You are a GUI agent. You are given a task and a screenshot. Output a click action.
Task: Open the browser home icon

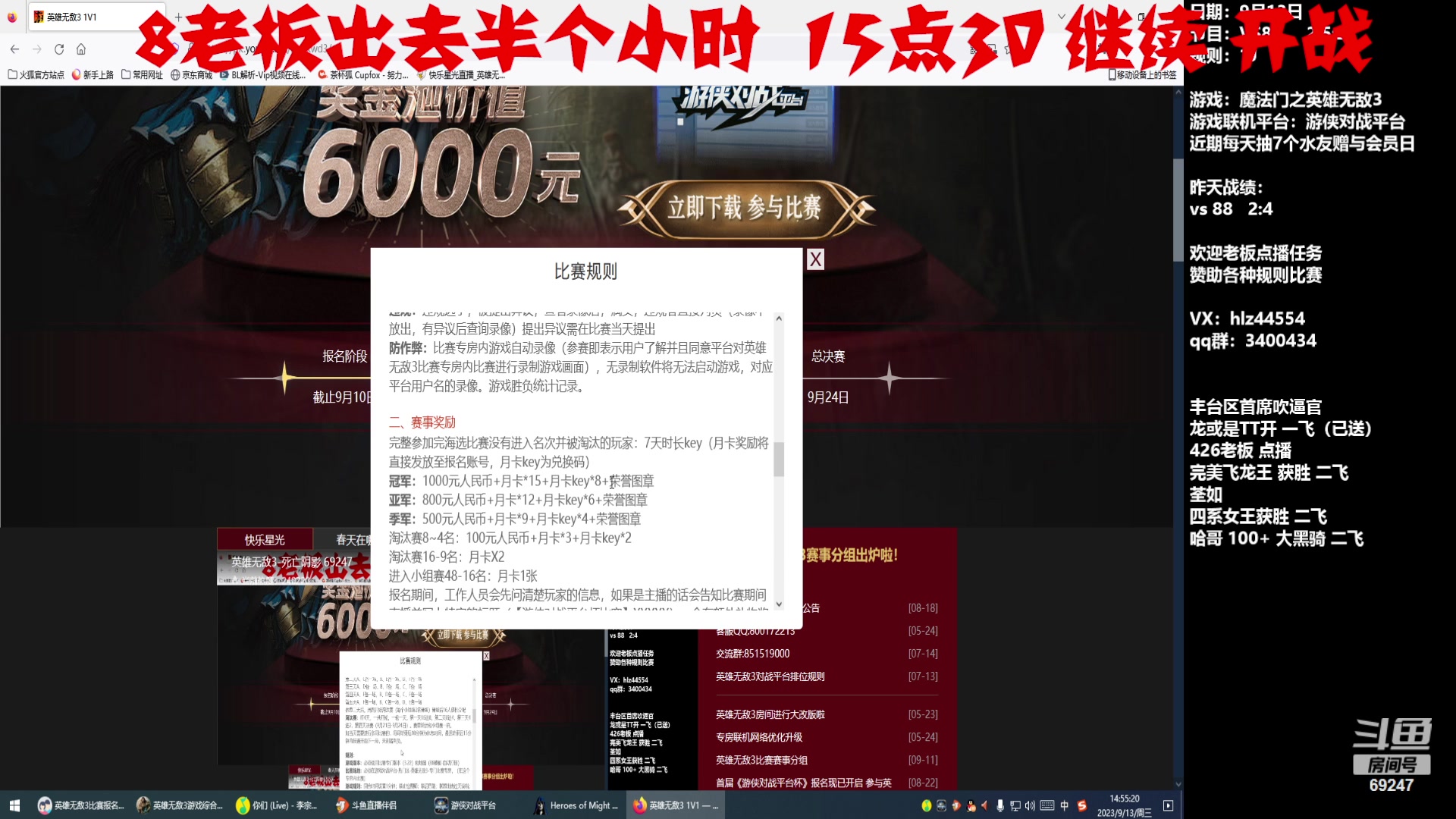coord(81,49)
